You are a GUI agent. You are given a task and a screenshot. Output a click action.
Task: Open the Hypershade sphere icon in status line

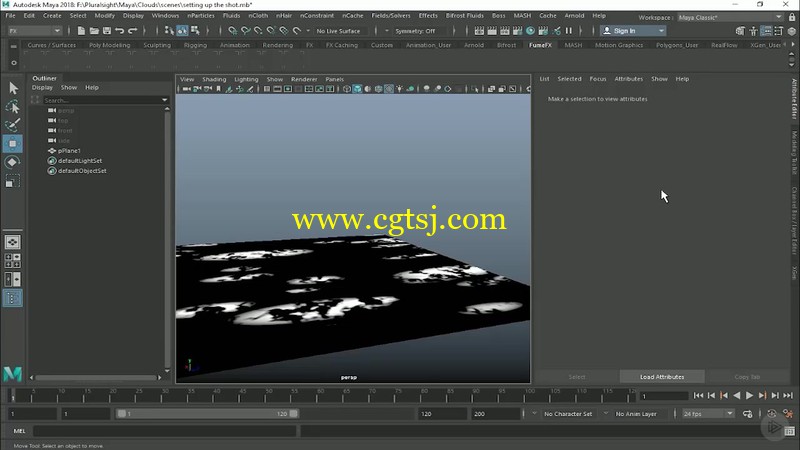click(x=531, y=31)
